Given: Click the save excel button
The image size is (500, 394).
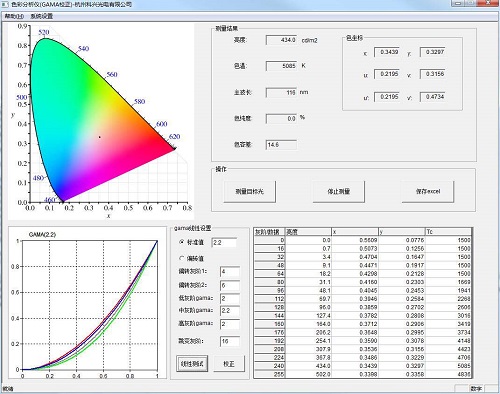Looking at the screenshot, I should pyautogui.click(x=428, y=191).
